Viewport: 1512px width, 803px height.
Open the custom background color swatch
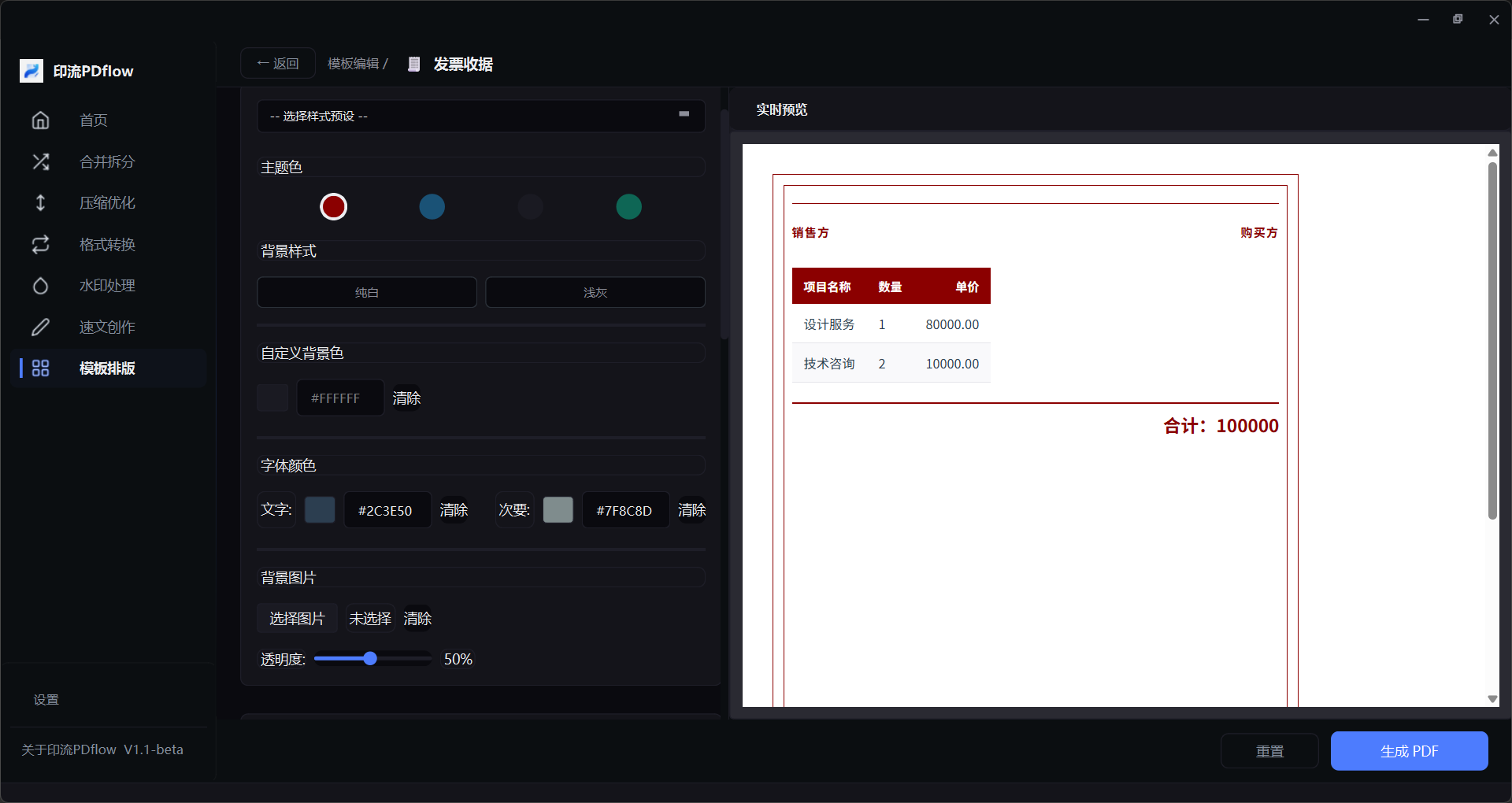pyautogui.click(x=272, y=398)
